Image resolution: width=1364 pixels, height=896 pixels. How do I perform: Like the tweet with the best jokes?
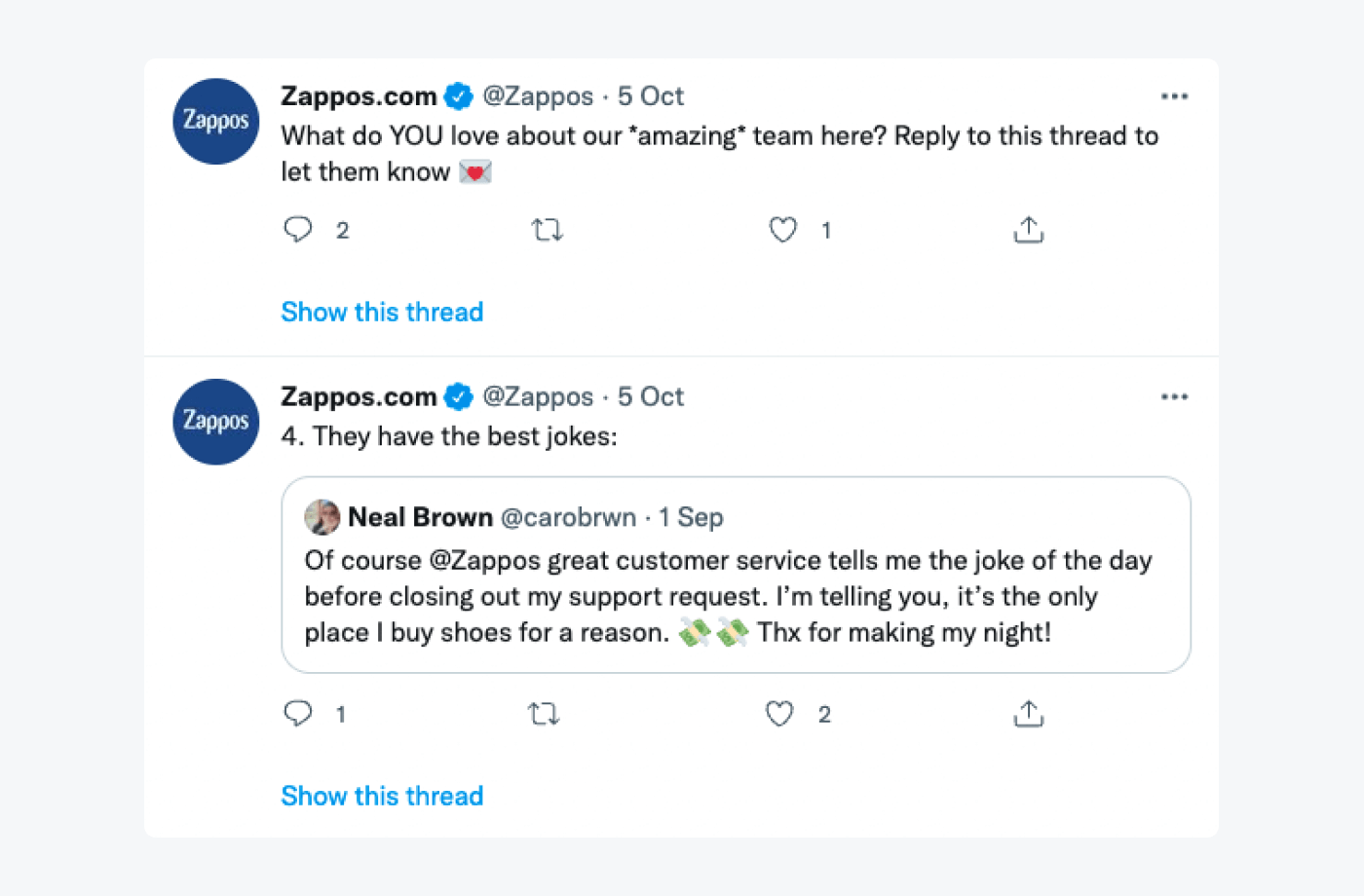779,714
